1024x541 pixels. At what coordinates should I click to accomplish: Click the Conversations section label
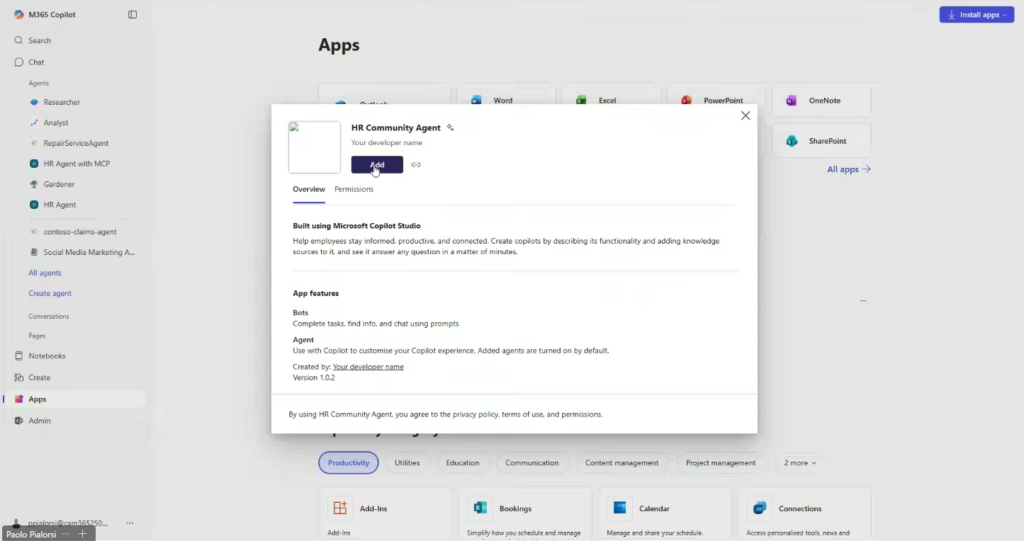tap(48, 316)
